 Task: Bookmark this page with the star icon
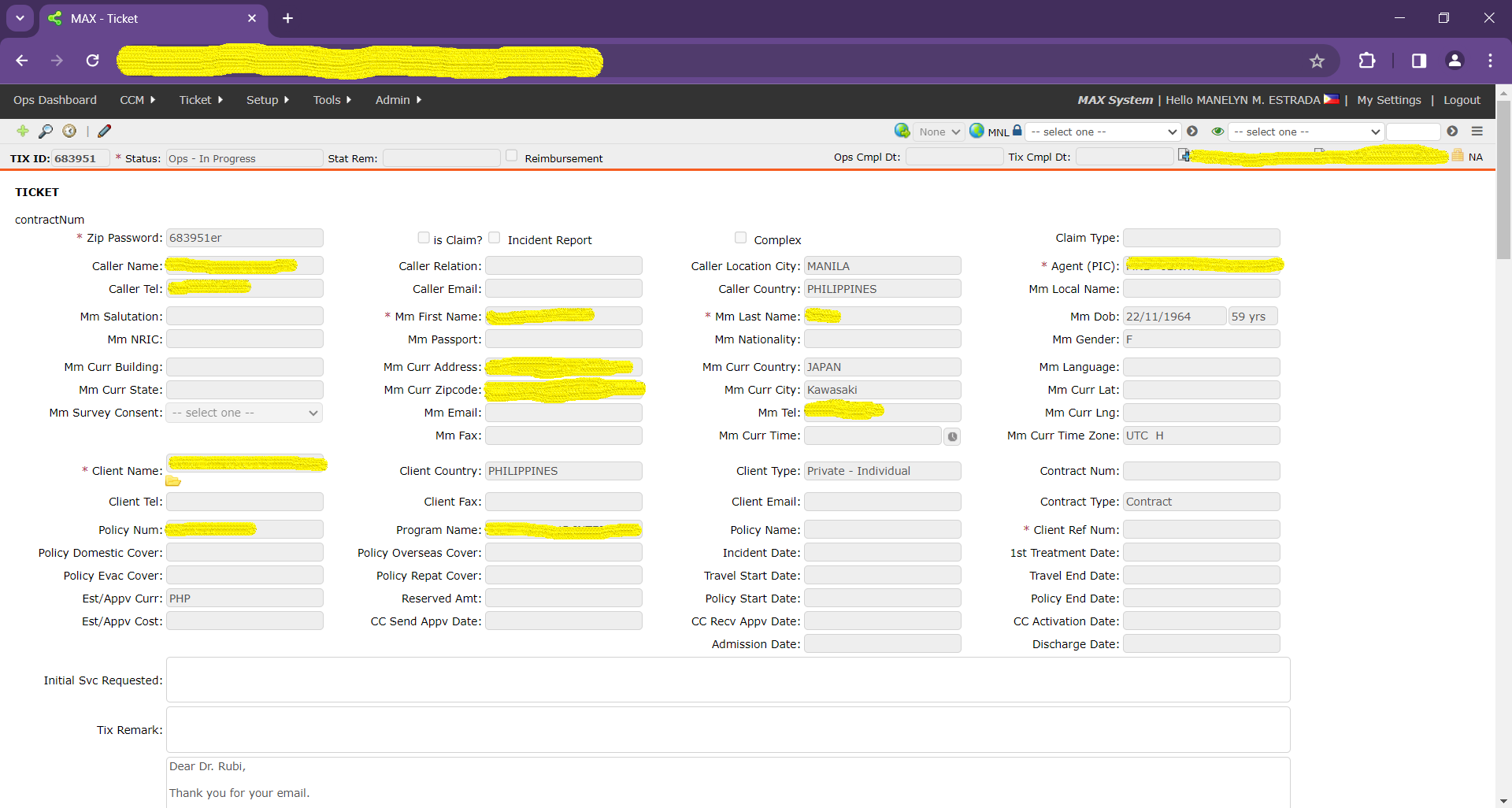click(1317, 61)
